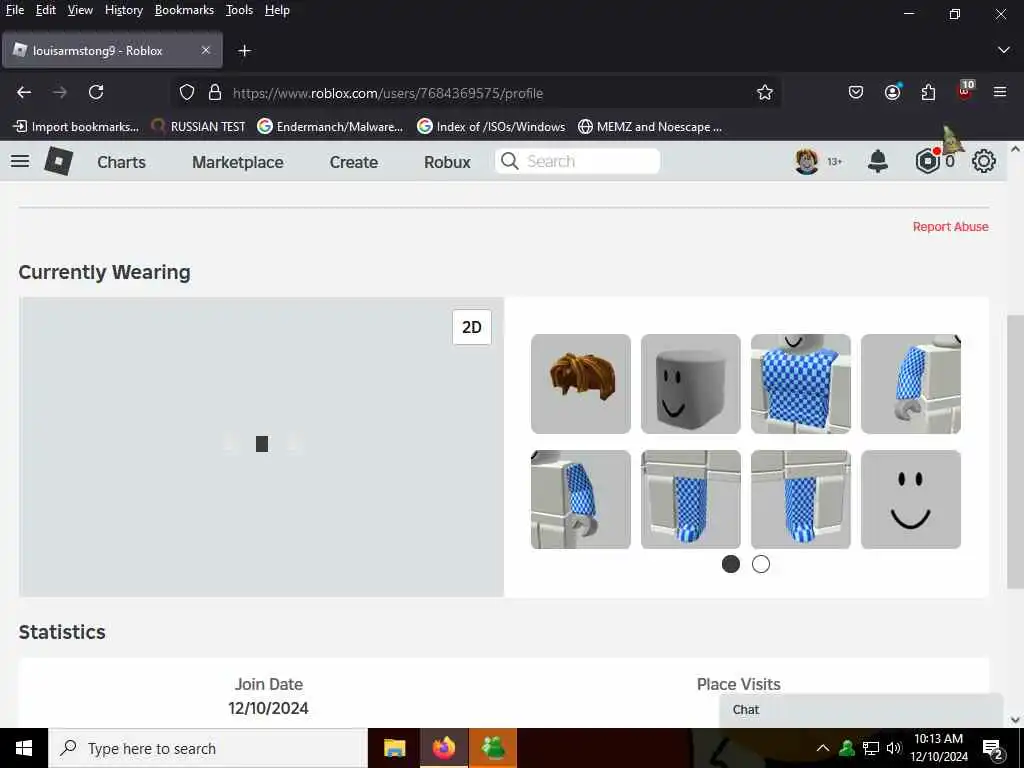Viewport: 1024px width, 768px height.
Task: Click the gray smiley head item thumbnail
Action: (x=690, y=383)
